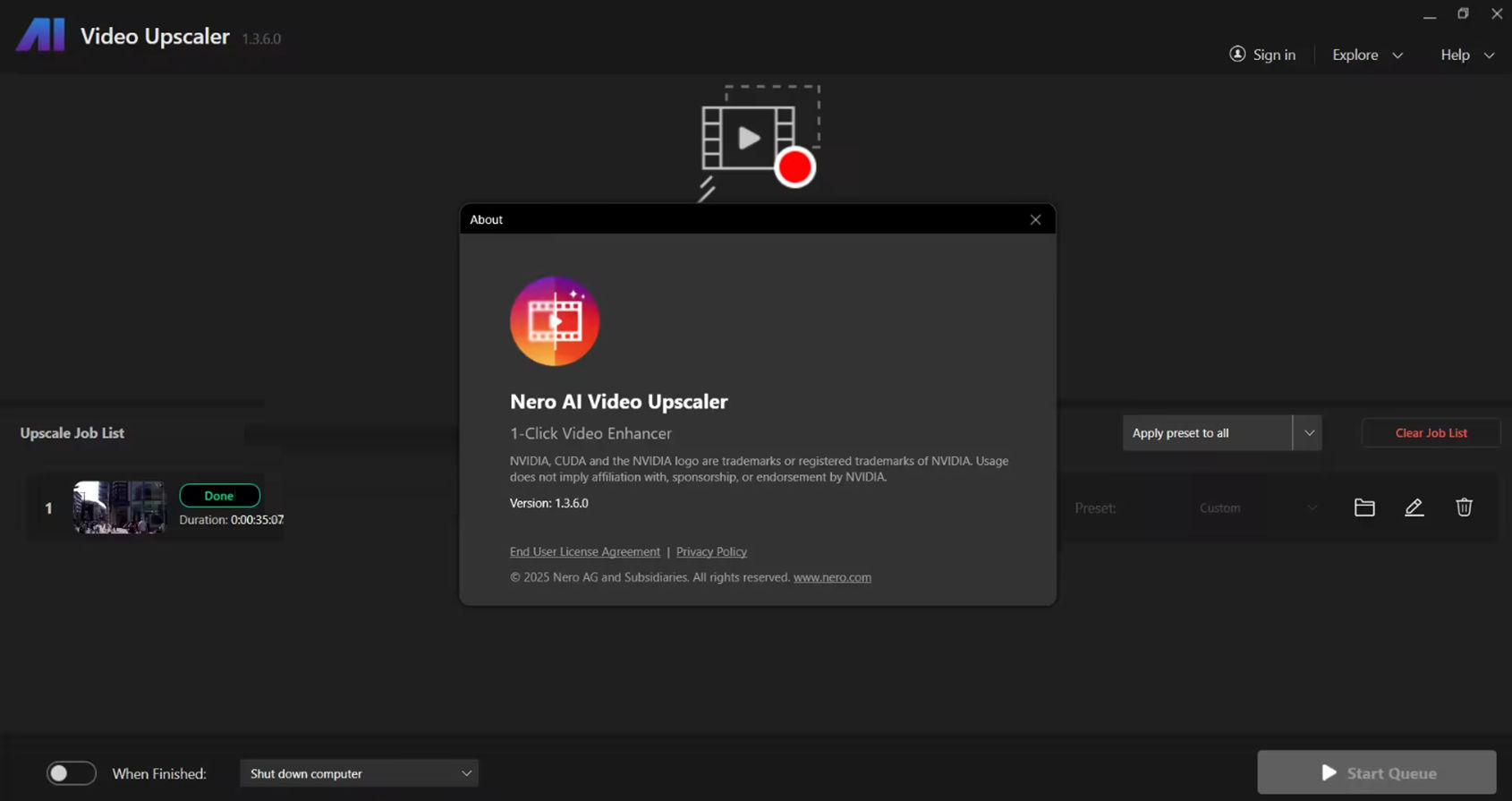Restore down the application window
Image resolution: width=1512 pixels, height=801 pixels.
(x=1463, y=13)
